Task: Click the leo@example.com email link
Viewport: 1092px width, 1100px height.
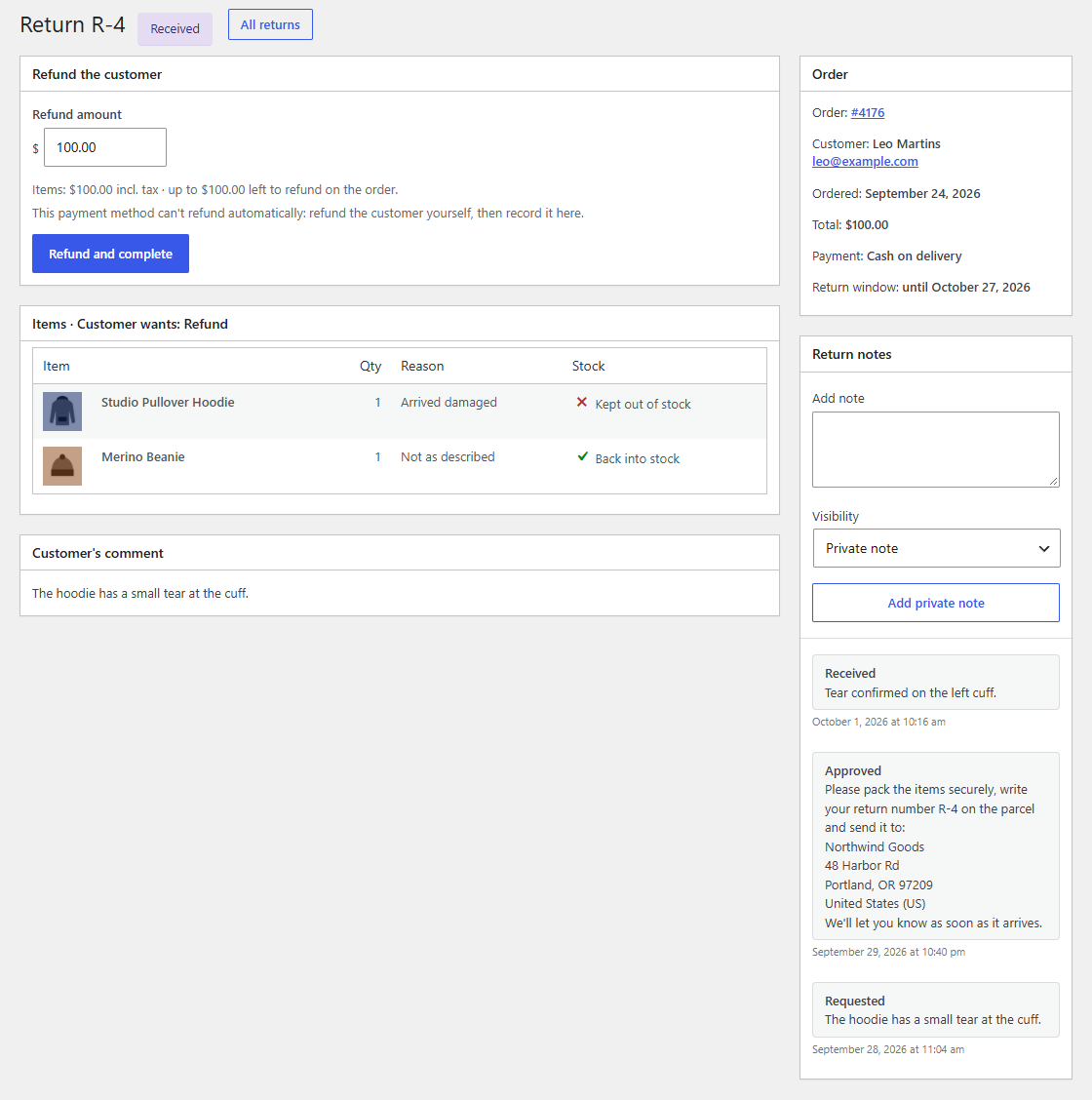Action: 865,161
